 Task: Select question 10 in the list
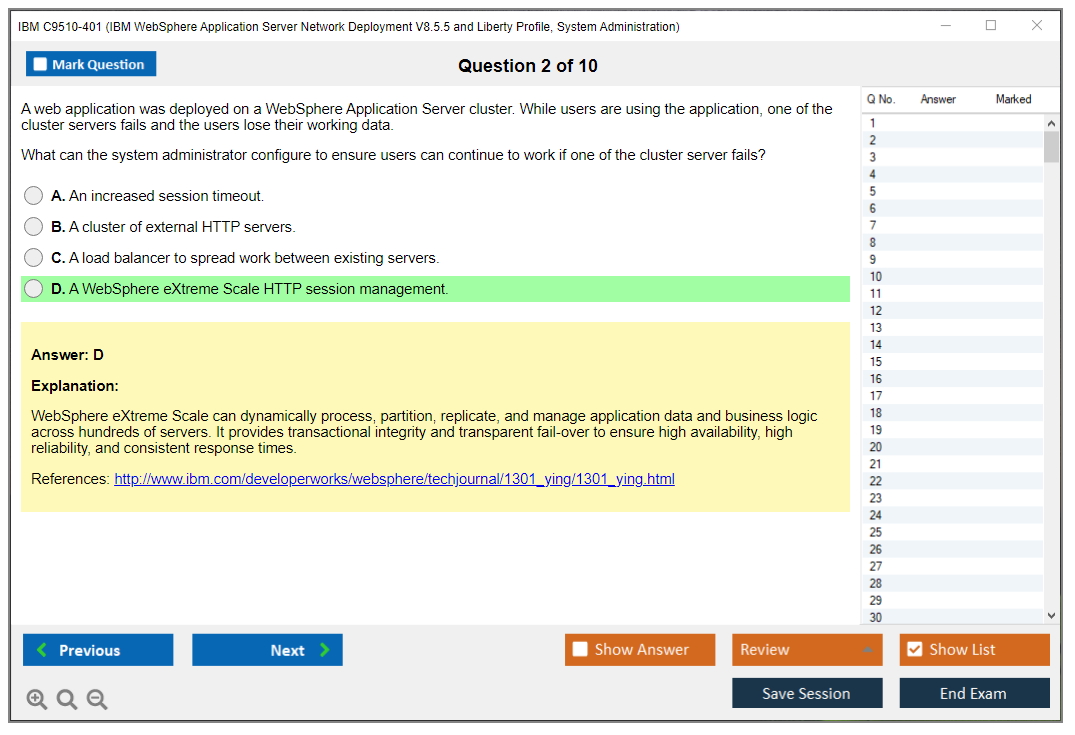click(x=876, y=276)
